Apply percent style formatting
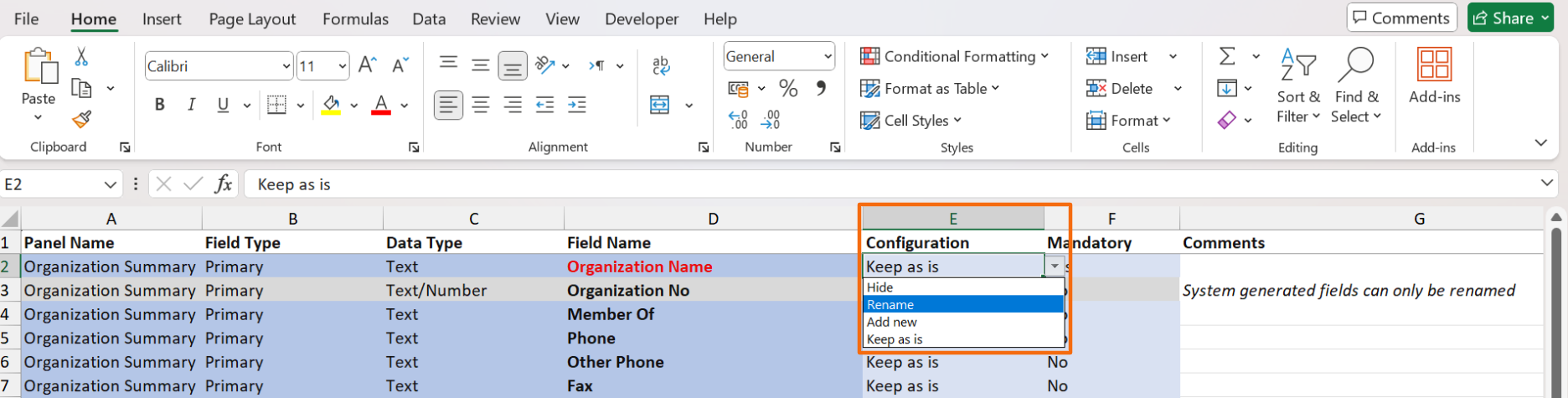Viewport: 1568px width, 398px height. click(x=787, y=88)
